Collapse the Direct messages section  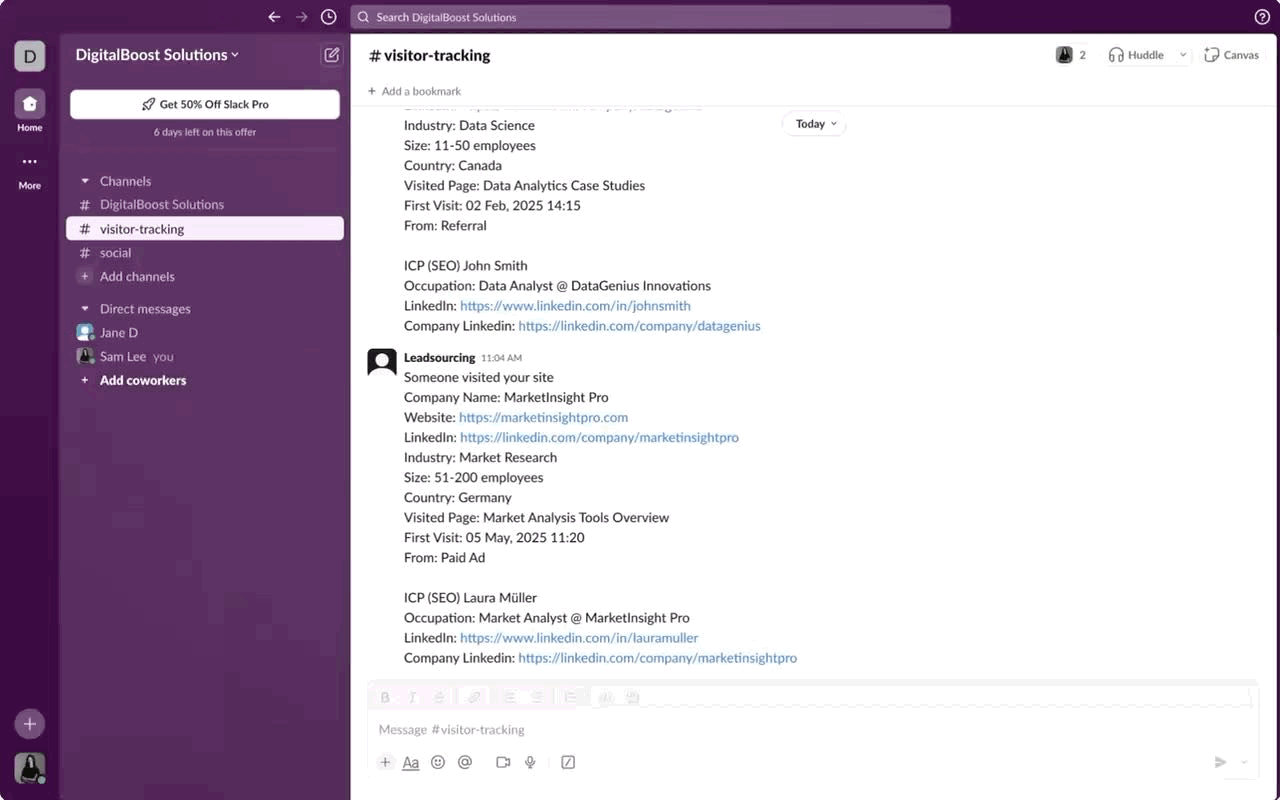pos(85,309)
